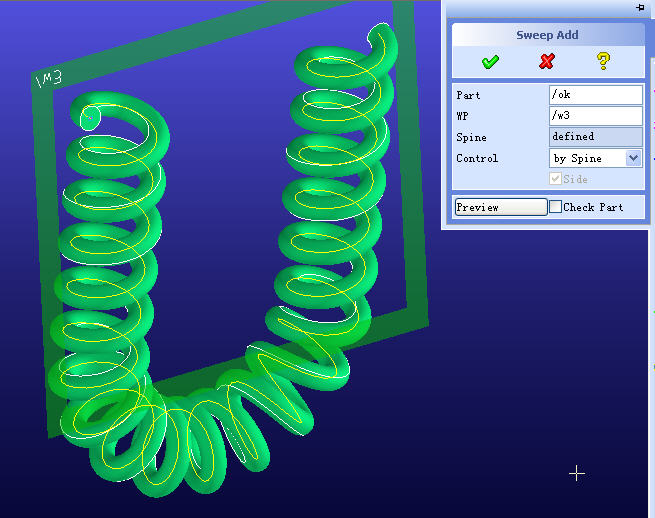Click the Preview button
Viewport: 655px width, 518px height.
coord(501,207)
